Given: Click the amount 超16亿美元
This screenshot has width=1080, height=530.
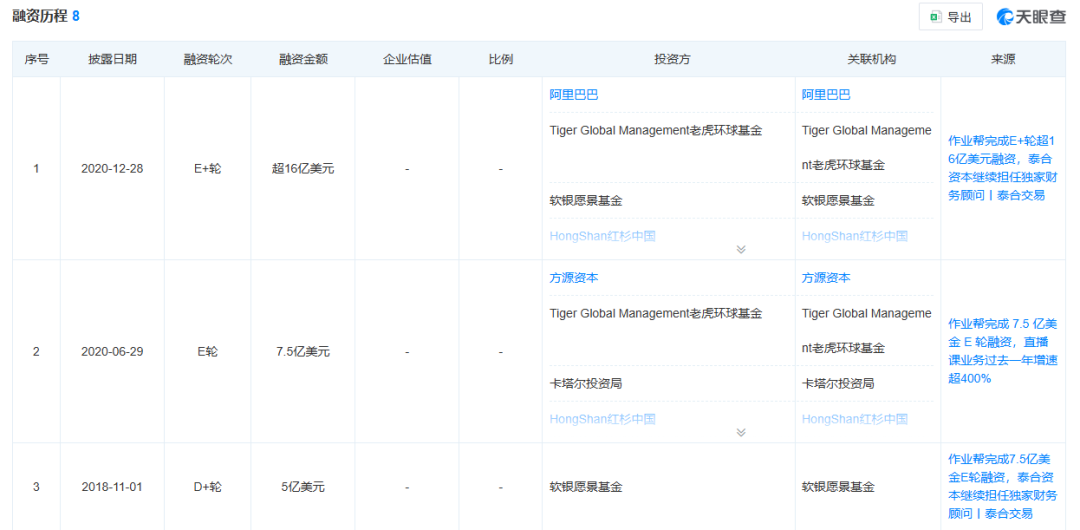Looking at the screenshot, I should [303, 168].
